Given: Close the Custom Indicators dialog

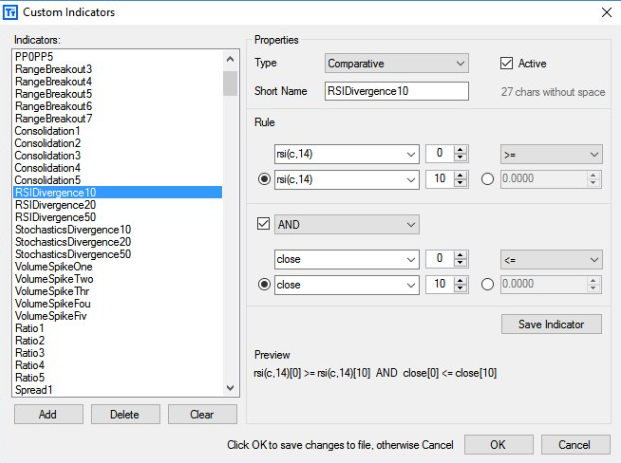Looking at the screenshot, I should click(606, 12).
